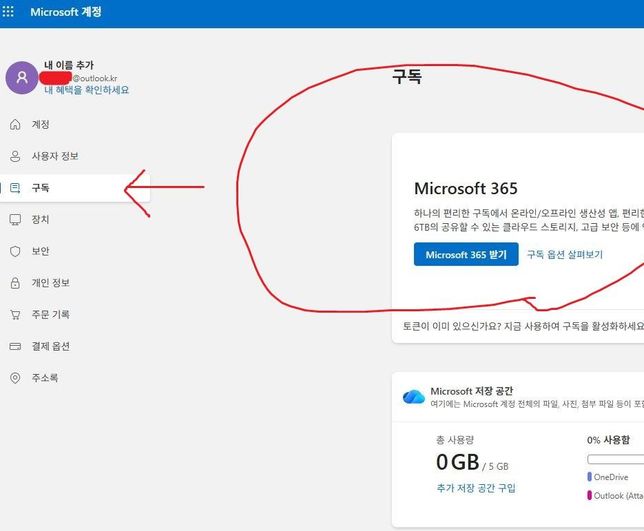Click the Microsoft 365 받기 button
Screen dimensions: 644x531
[466, 254]
